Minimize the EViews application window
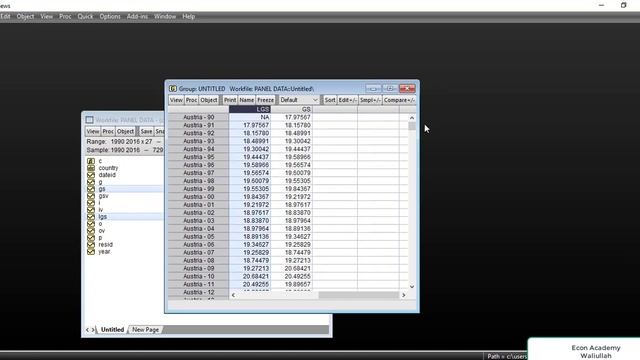The height and width of the screenshot is (360, 640). pyautogui.click(x=601, y=5)
